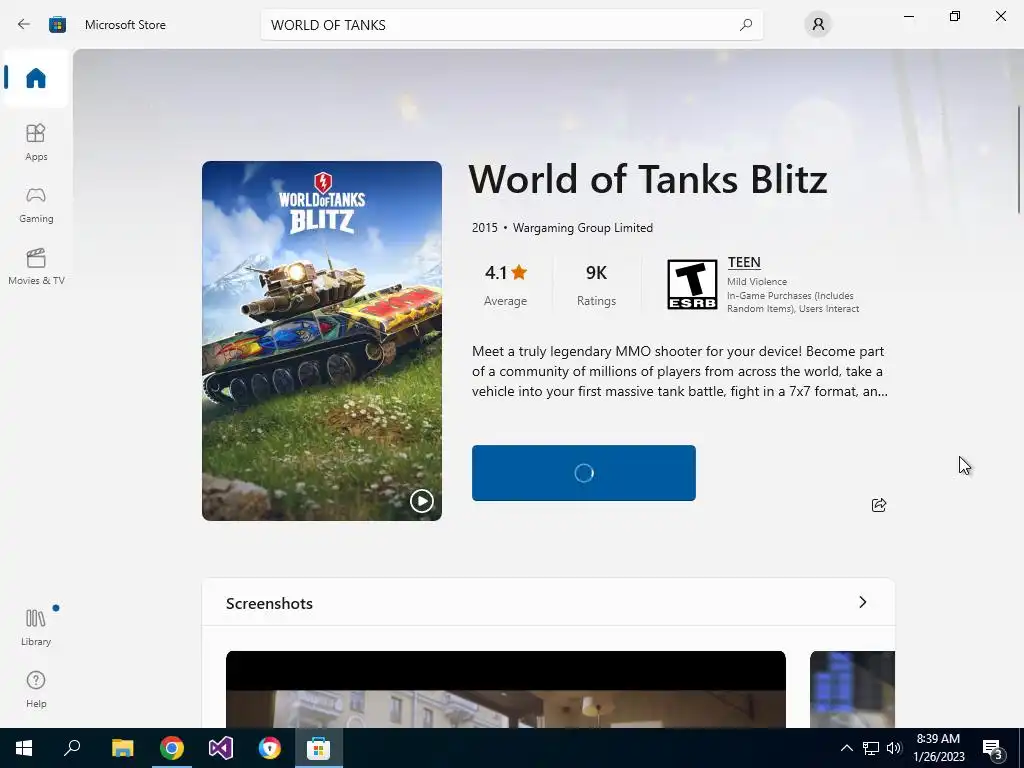Open File Explorer from taskbar
Viewport: 1024px width, 768px height.
pos(122,748)
